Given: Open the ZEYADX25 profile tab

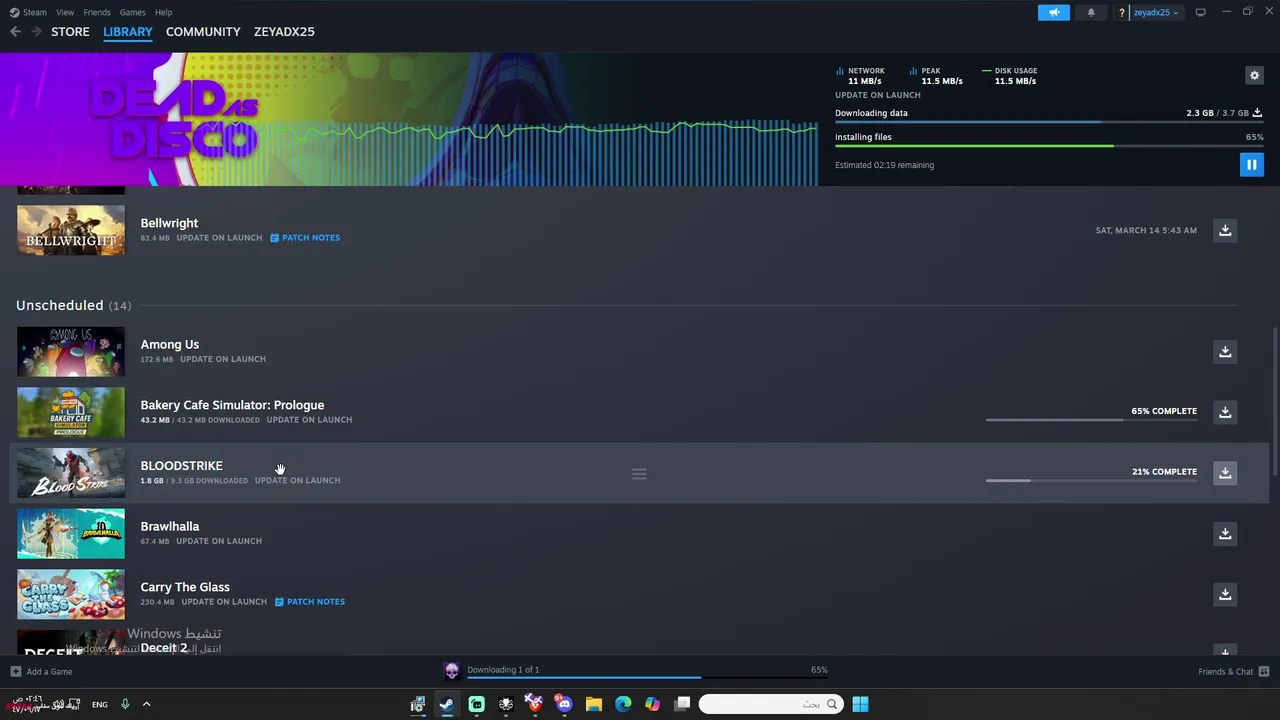Looking at the screenshot, I should (x=284, y=32).
